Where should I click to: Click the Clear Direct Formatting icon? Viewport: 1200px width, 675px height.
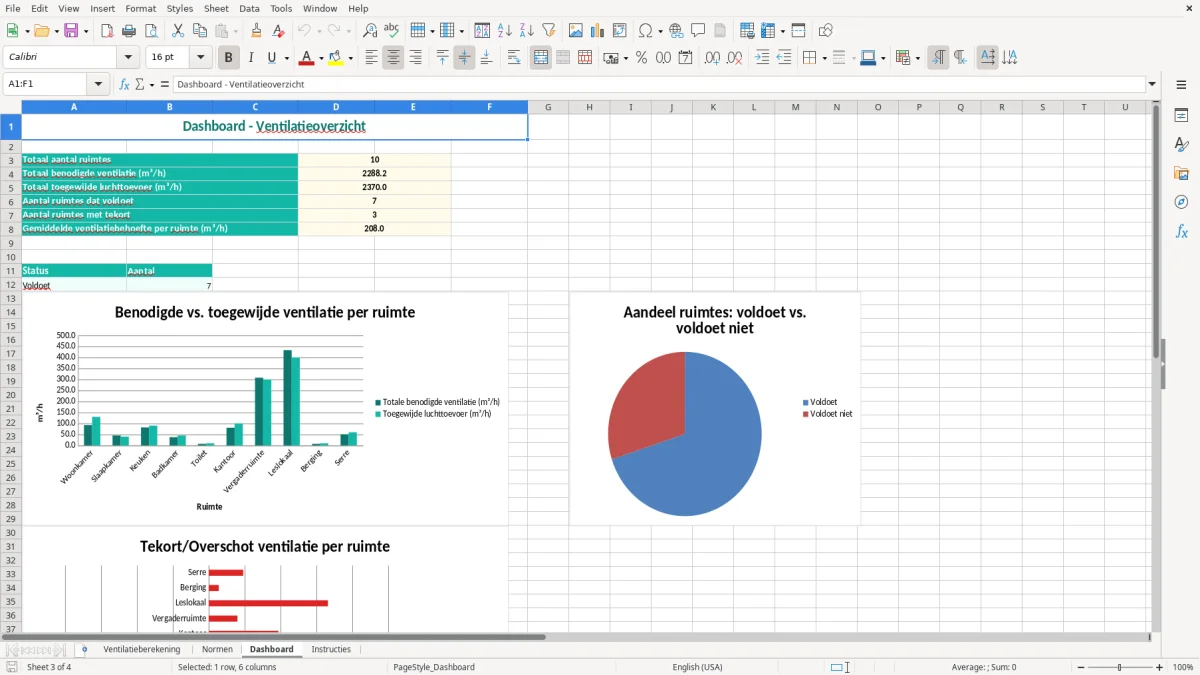(278, 31)
